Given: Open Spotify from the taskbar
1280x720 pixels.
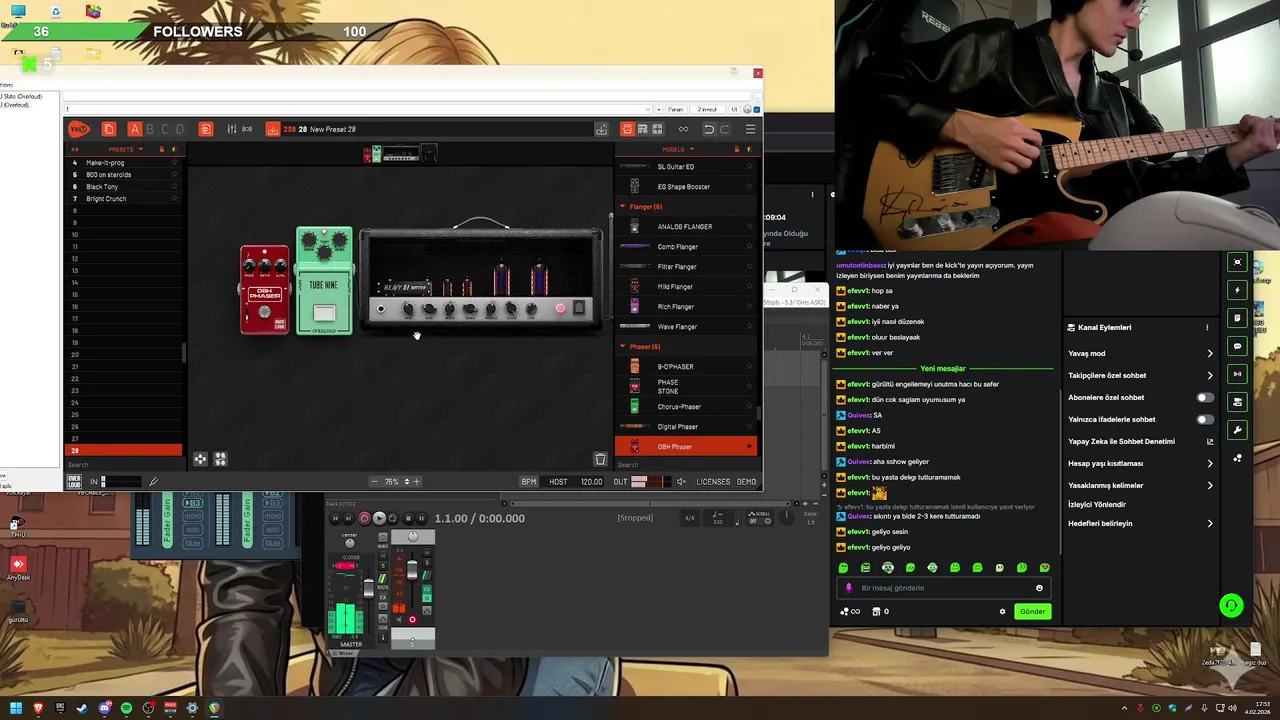Looking at the screenshot, I should (x=126, y=708).
